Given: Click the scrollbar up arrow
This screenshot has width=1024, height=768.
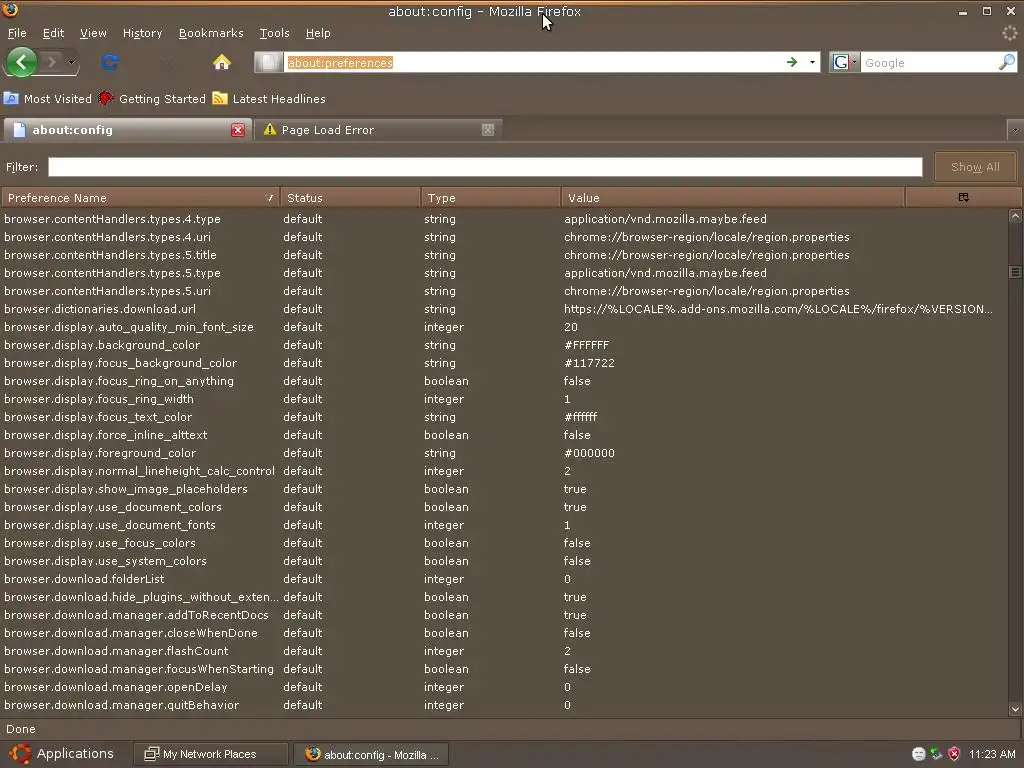Looking at the screenshot, I should coord(1015,216).
